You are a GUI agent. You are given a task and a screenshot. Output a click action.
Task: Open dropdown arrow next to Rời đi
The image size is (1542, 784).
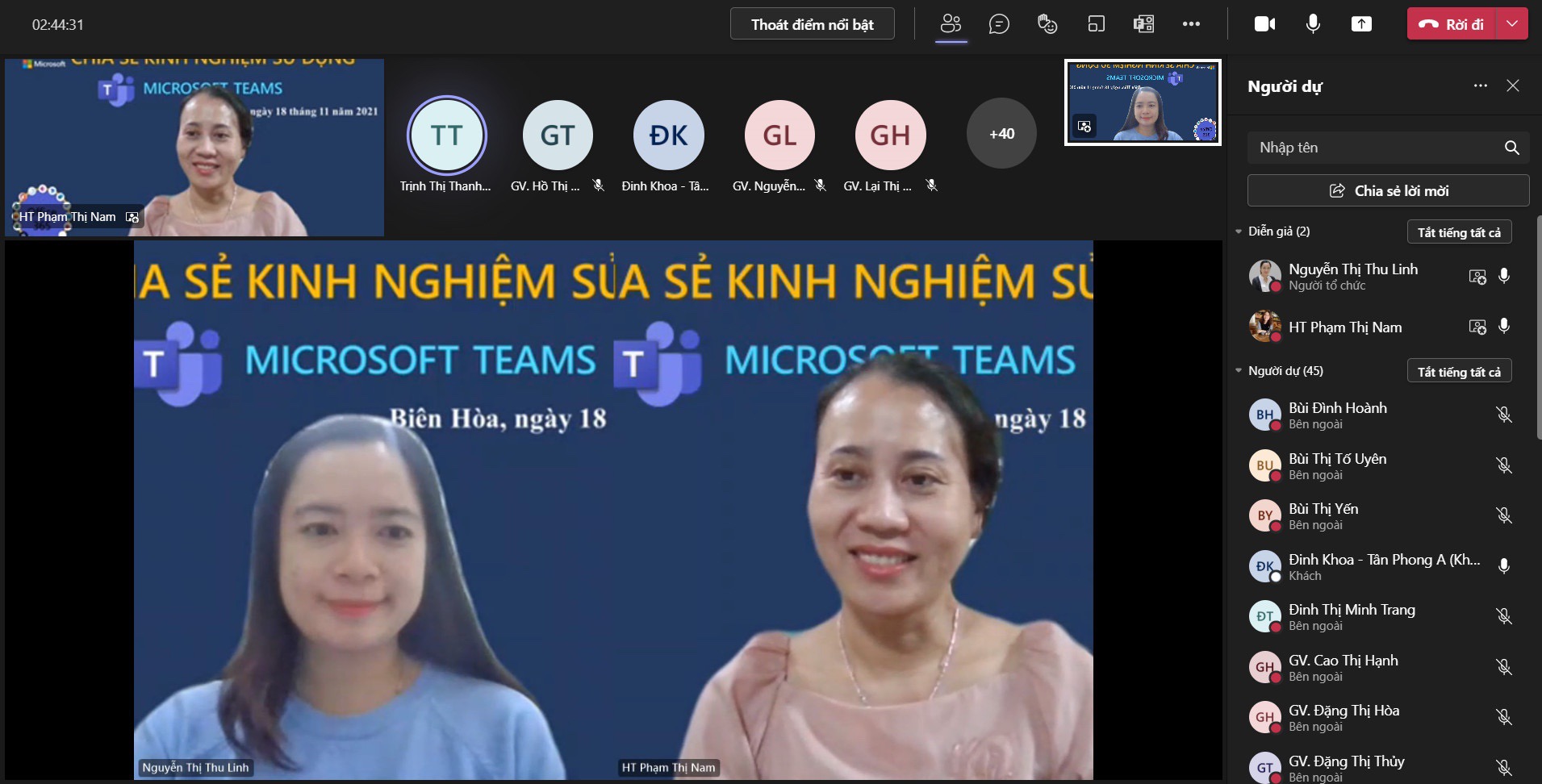click(x=1512, y=24)
